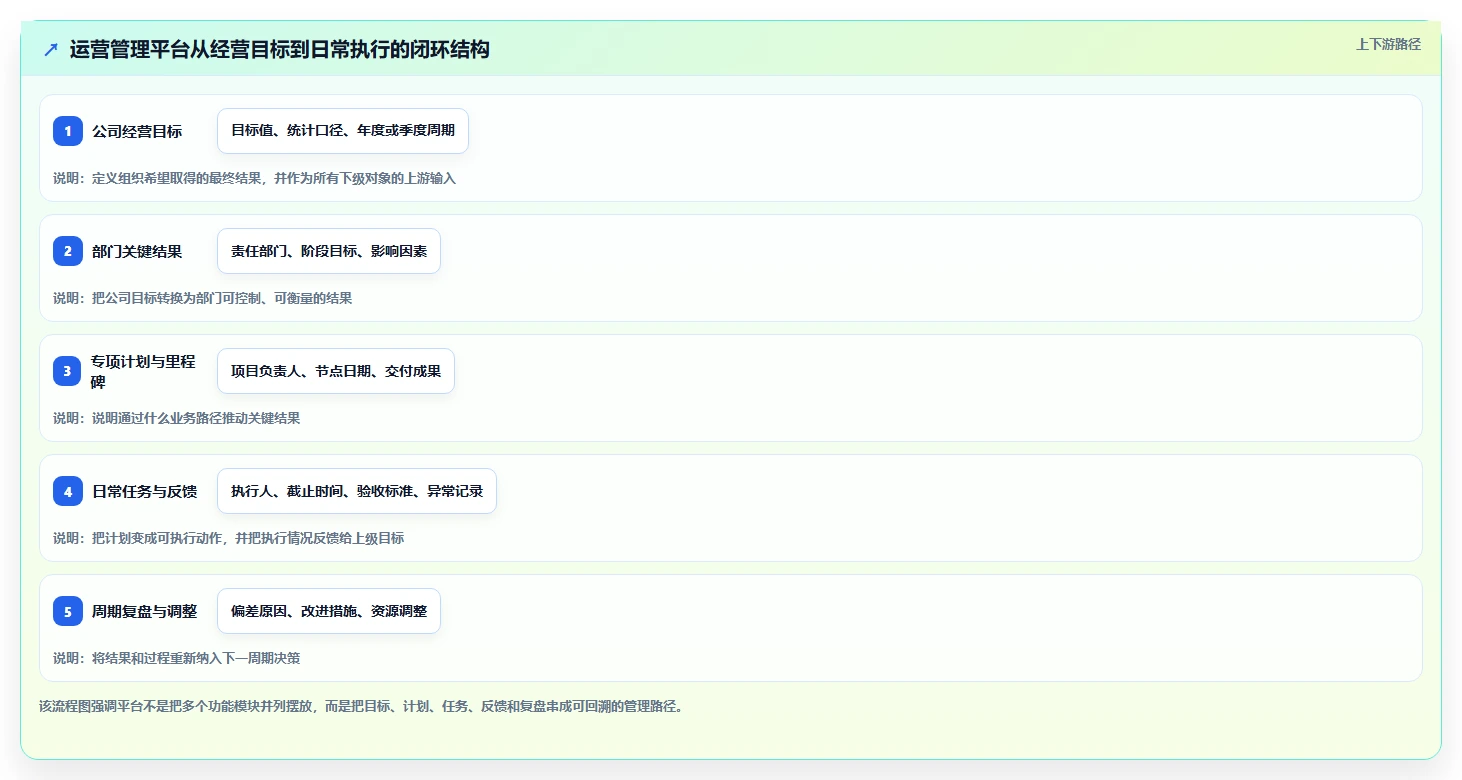Select the 日常任务与反馈 heading
The image size is (1462, 780).
point(144,491)
